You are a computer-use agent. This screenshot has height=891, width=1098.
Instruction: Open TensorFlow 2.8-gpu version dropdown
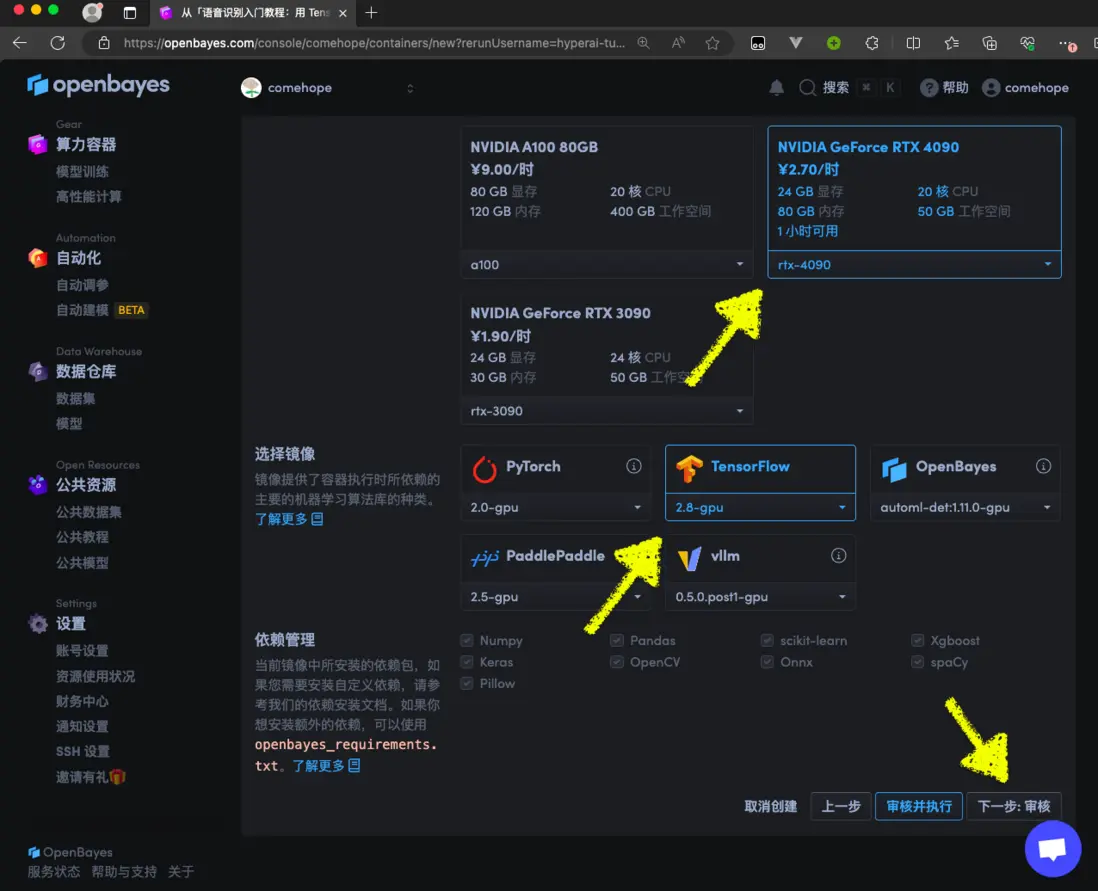point(760,507)
